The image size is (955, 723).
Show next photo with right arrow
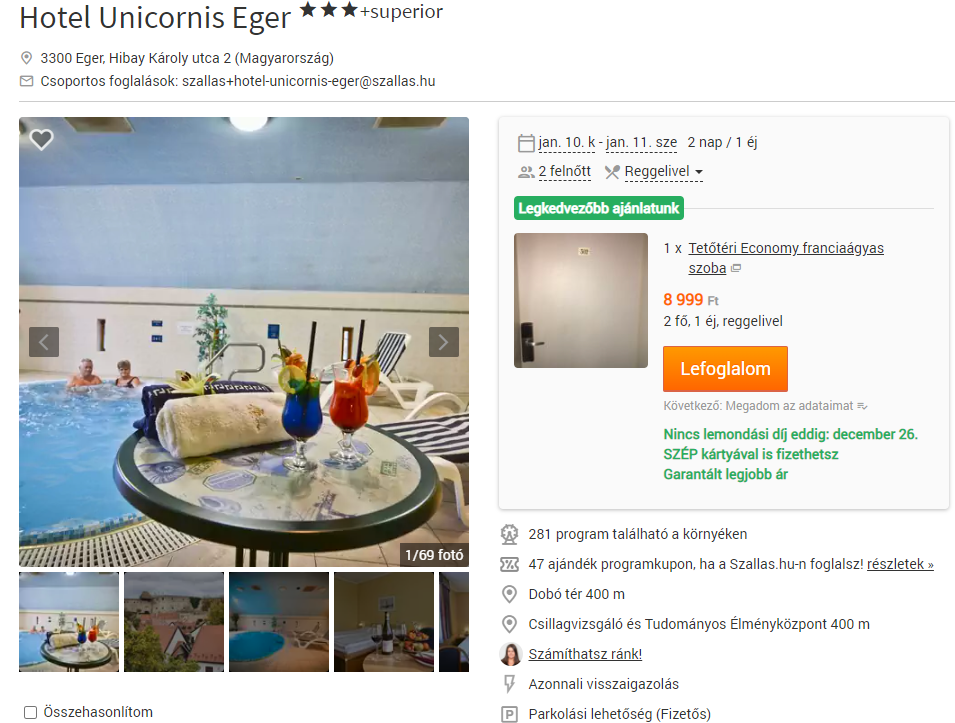(x=443, y=342)
